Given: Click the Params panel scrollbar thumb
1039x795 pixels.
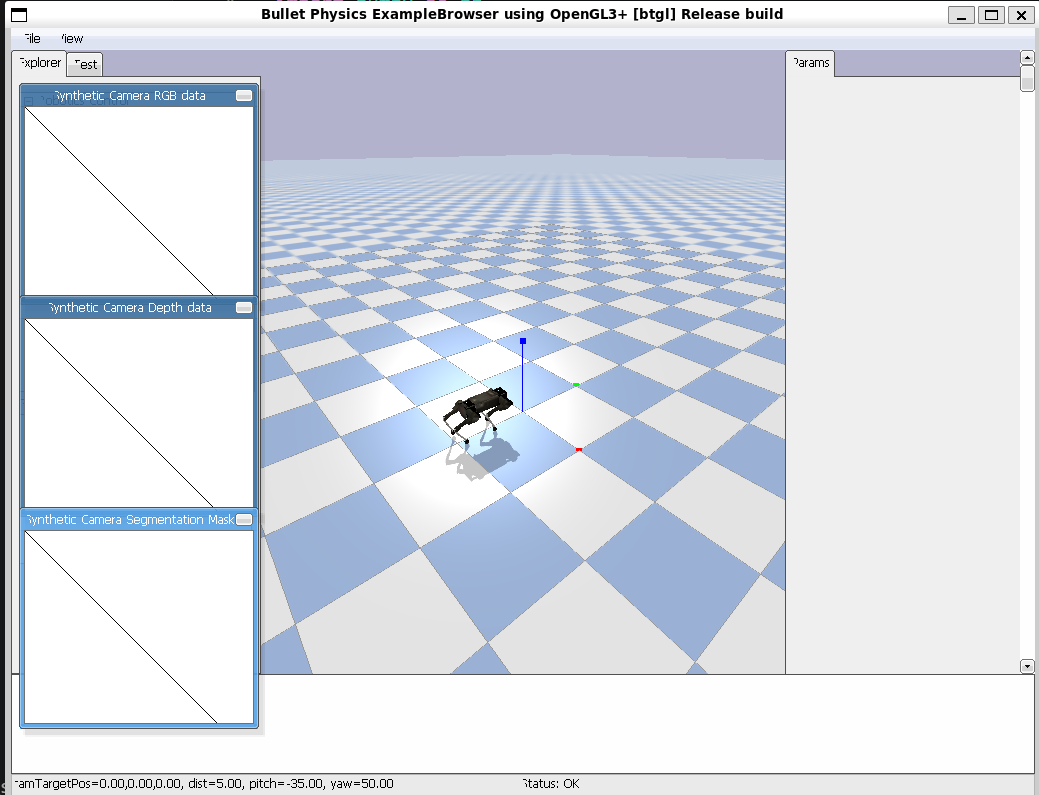Looking at the screenshot, I should 1027,79.
